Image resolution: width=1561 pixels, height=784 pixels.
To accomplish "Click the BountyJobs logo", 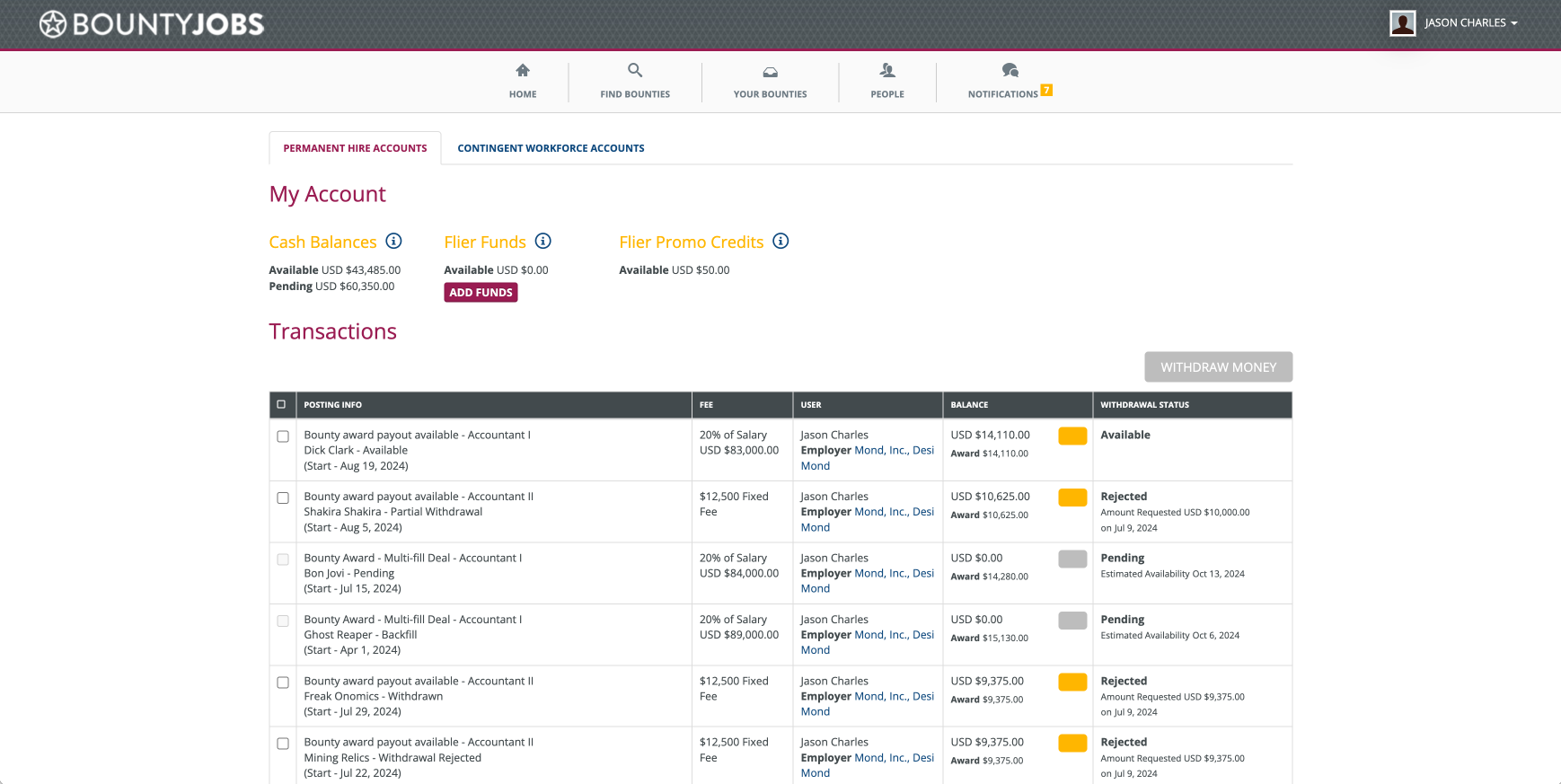I will pos(152,24).
